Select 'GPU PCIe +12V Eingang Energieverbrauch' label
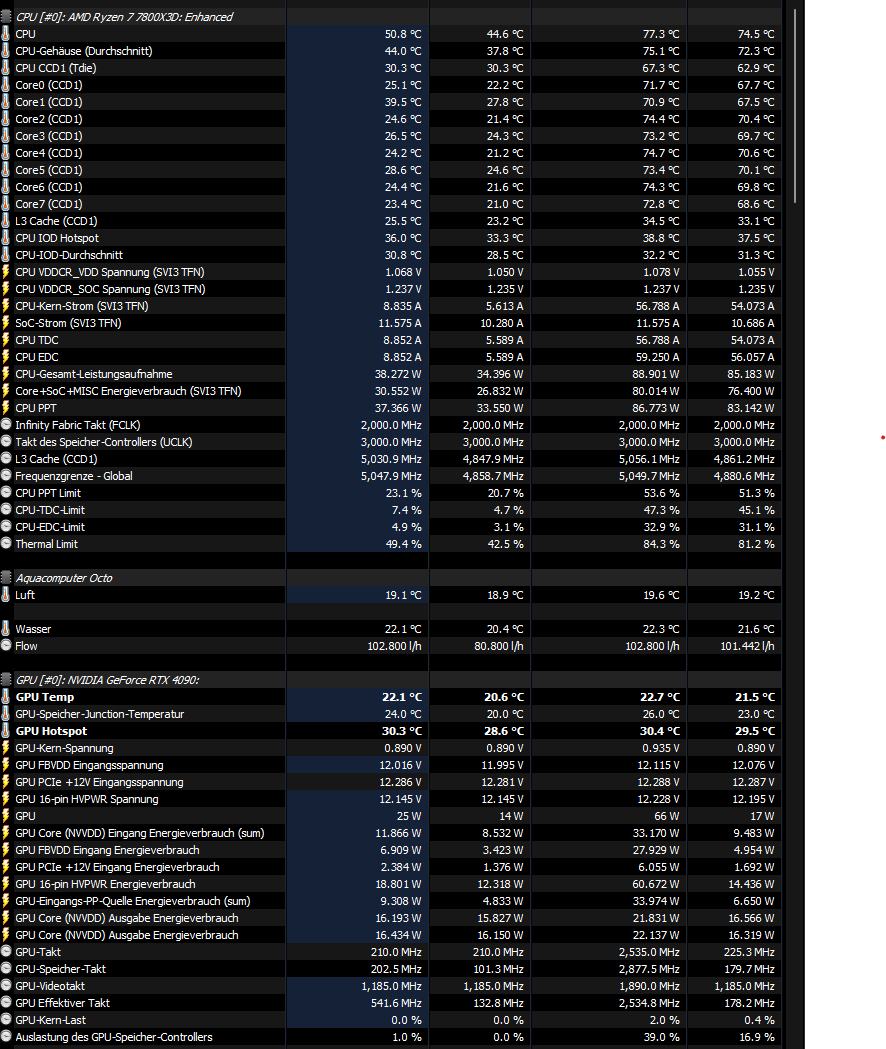Viewport: 886px width, 1049px height. click(118, 867)
